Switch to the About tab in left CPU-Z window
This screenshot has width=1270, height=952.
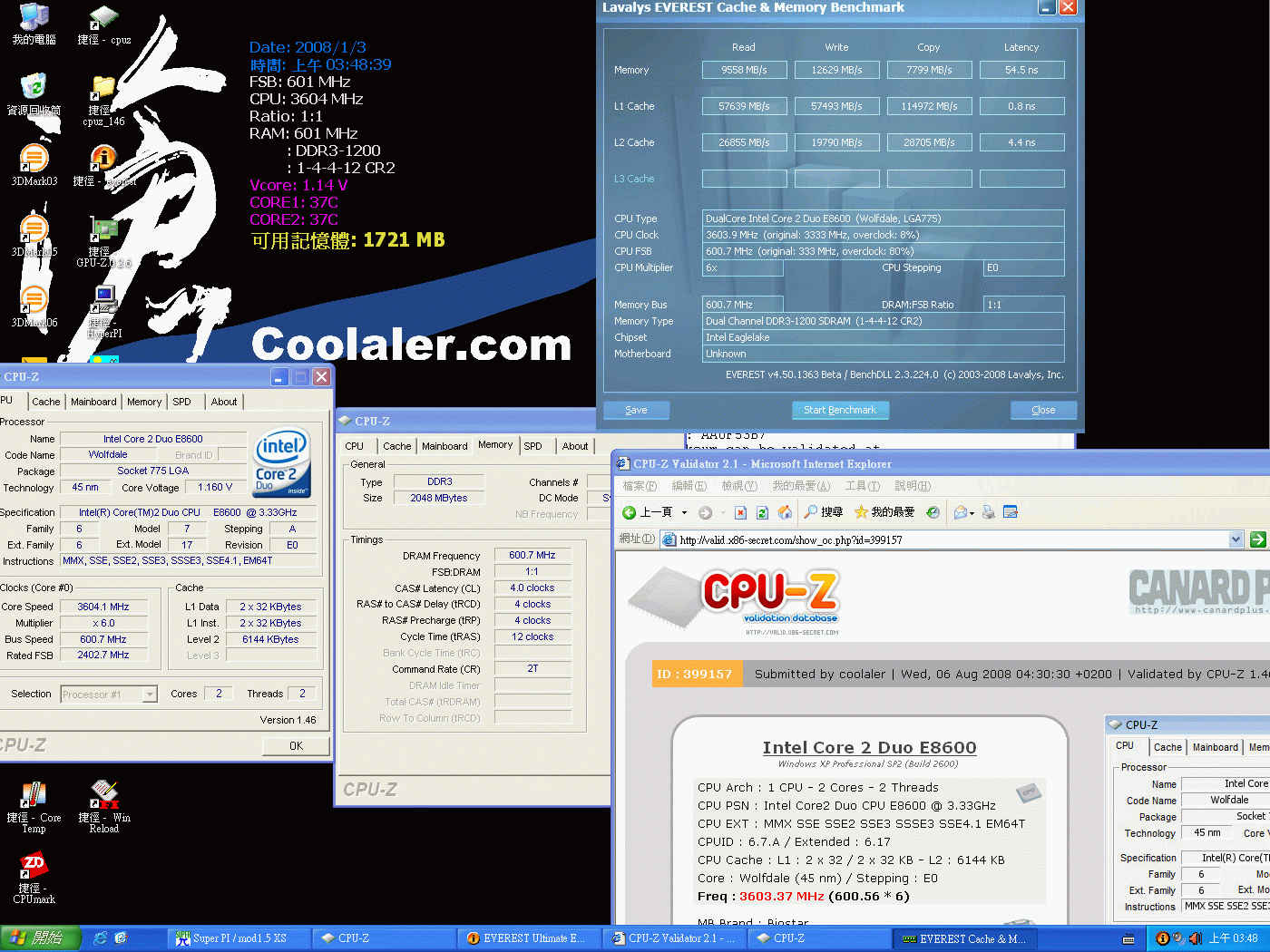[224, 402]
